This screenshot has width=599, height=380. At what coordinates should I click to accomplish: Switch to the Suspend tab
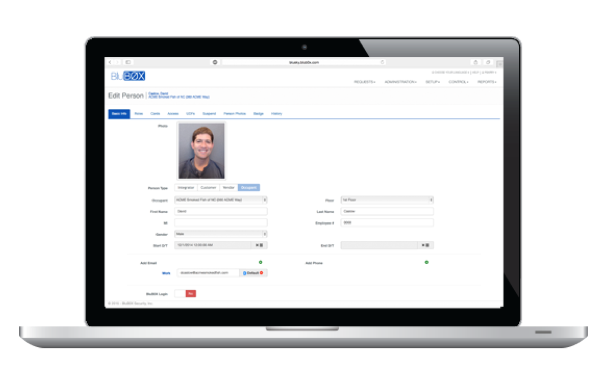[209, 114]
